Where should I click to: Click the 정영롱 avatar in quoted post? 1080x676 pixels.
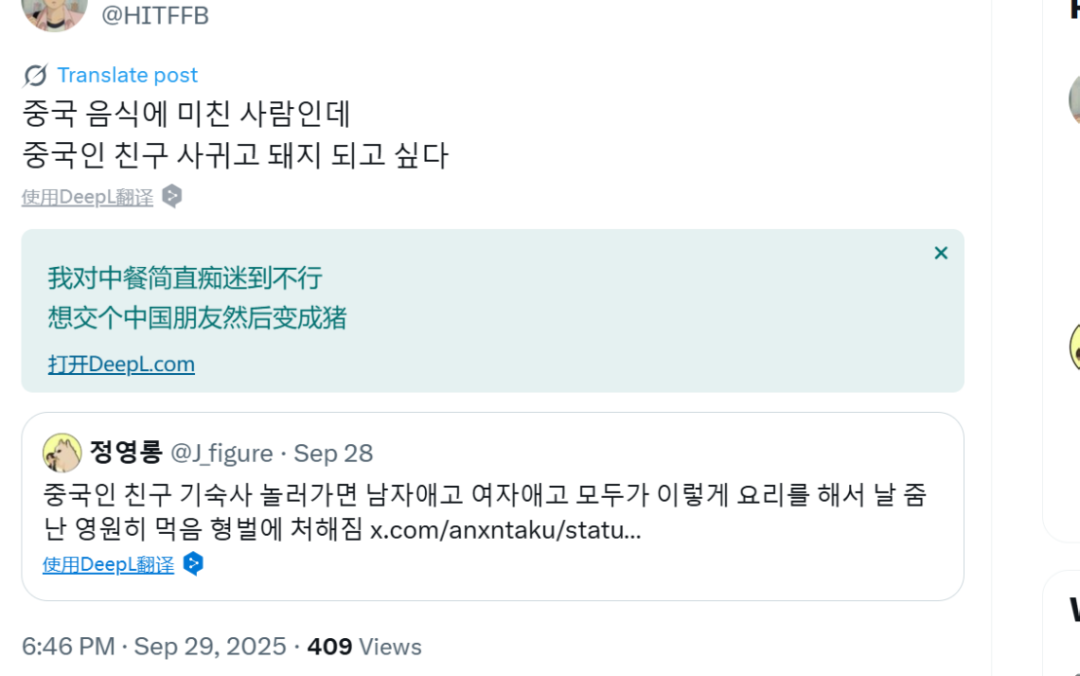62,453
